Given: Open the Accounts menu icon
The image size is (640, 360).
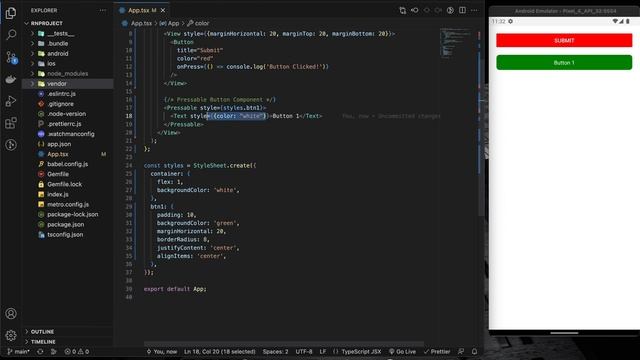Looking at the screenshot, I should click(x=11, y=313).
